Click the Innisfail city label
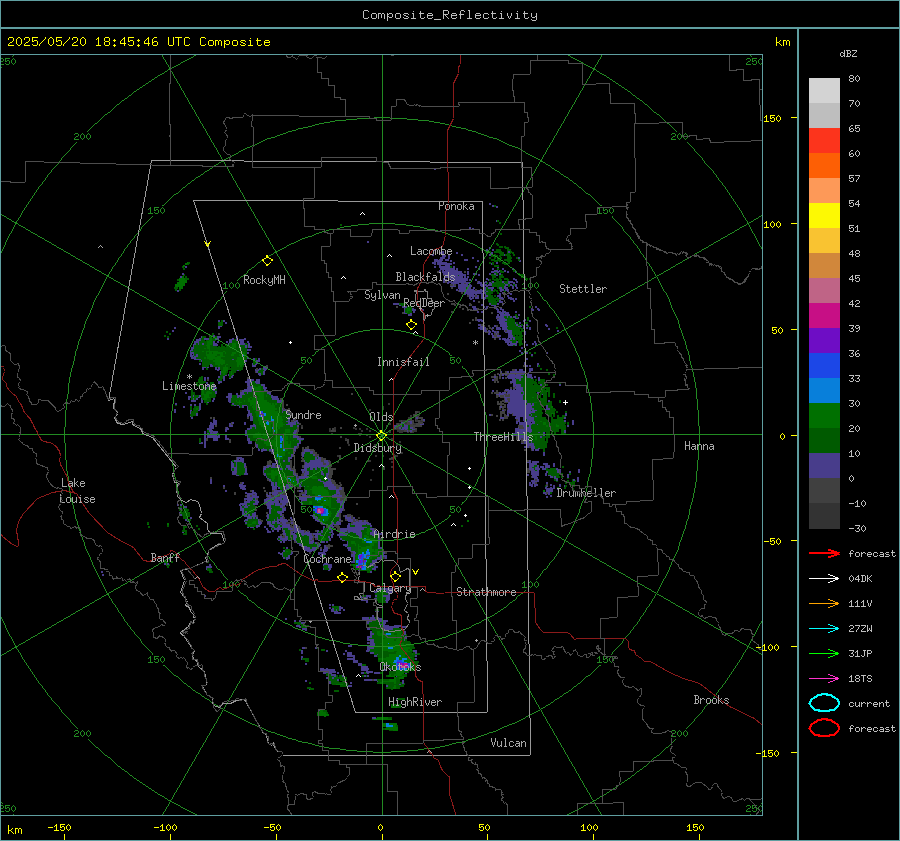This screenshot has height=841, width=900. 403,362
